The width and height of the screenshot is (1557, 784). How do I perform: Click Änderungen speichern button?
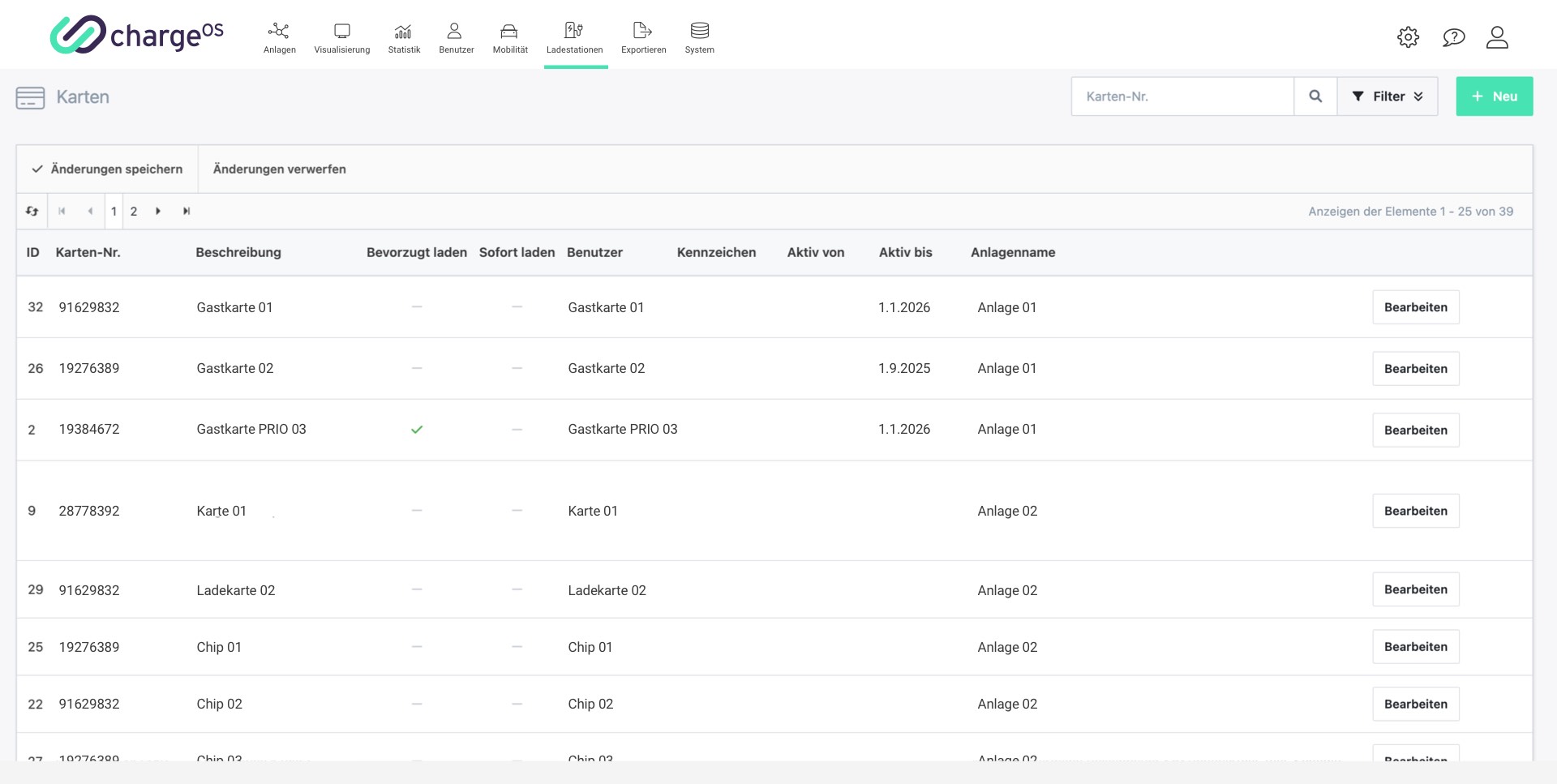(x=107, y=169)
